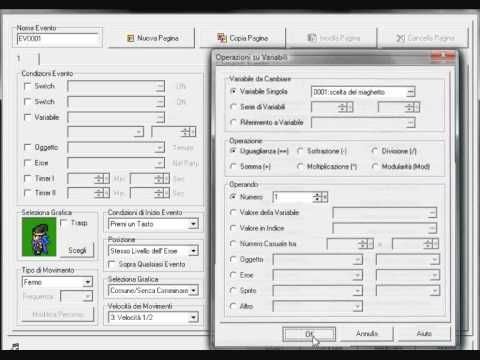
Task: Select Riferimento a Variabile radio button
Action: (233, 122)
